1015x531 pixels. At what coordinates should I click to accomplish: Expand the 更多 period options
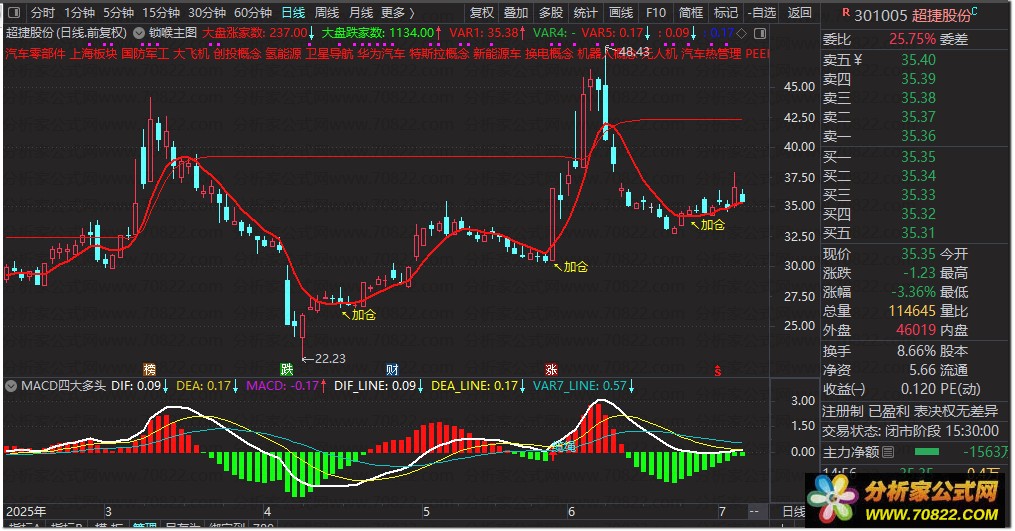[x=397, y=12]
